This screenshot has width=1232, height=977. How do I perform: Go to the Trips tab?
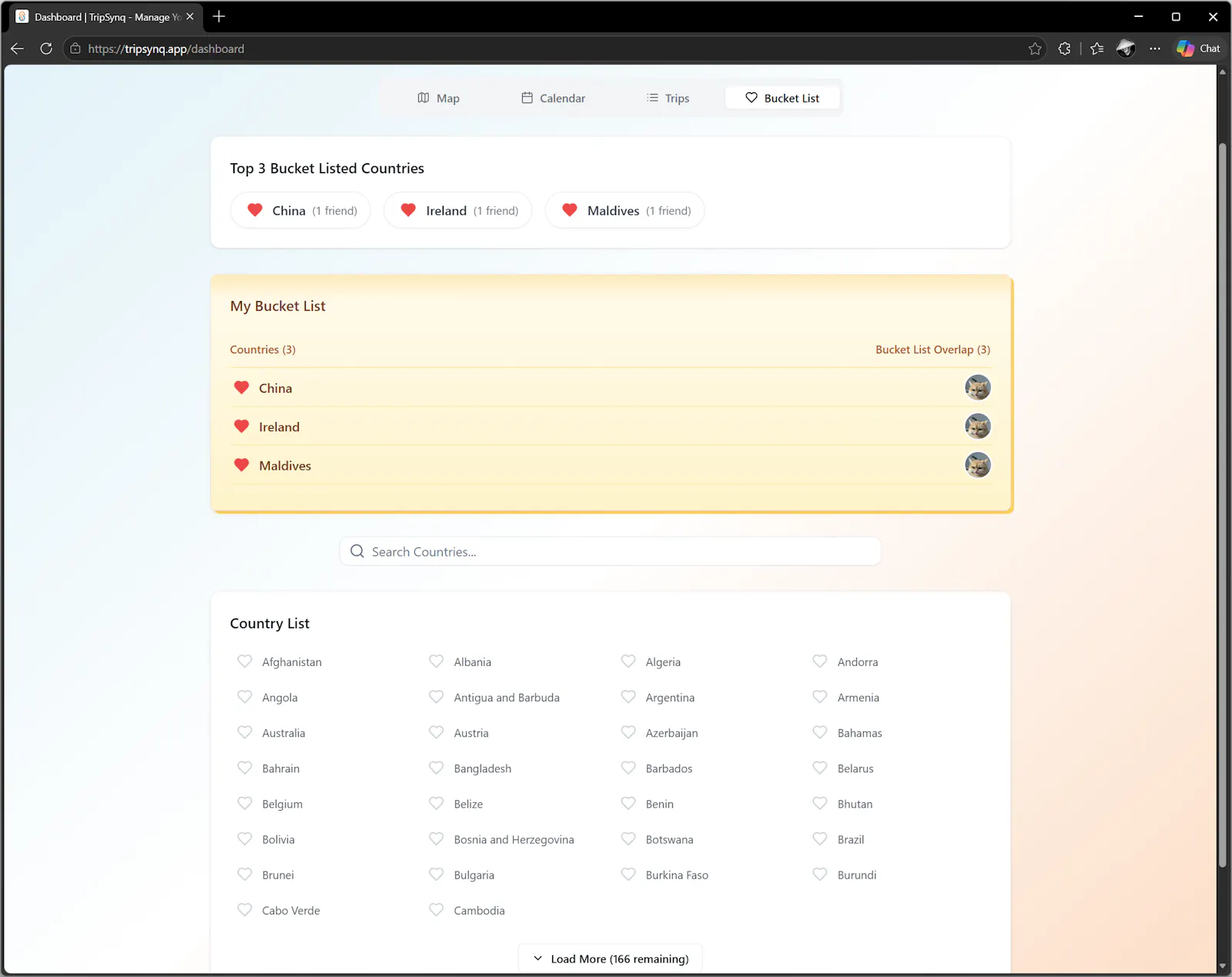click(x=668, y=98)
